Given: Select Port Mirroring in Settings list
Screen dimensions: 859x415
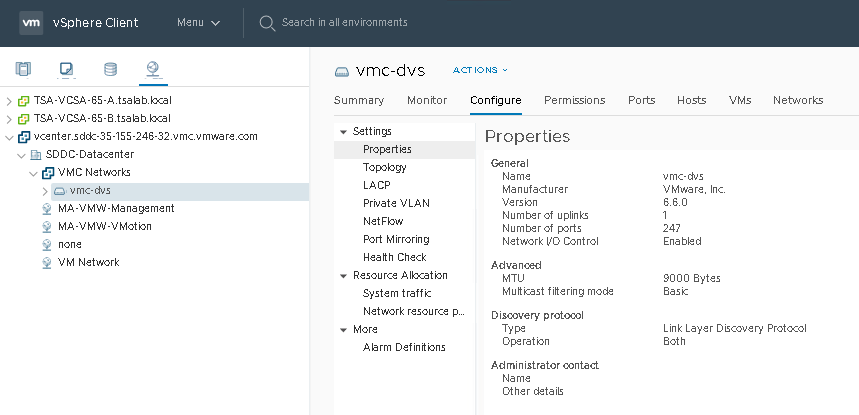Looking at the screenshot, I should (396, 240).
